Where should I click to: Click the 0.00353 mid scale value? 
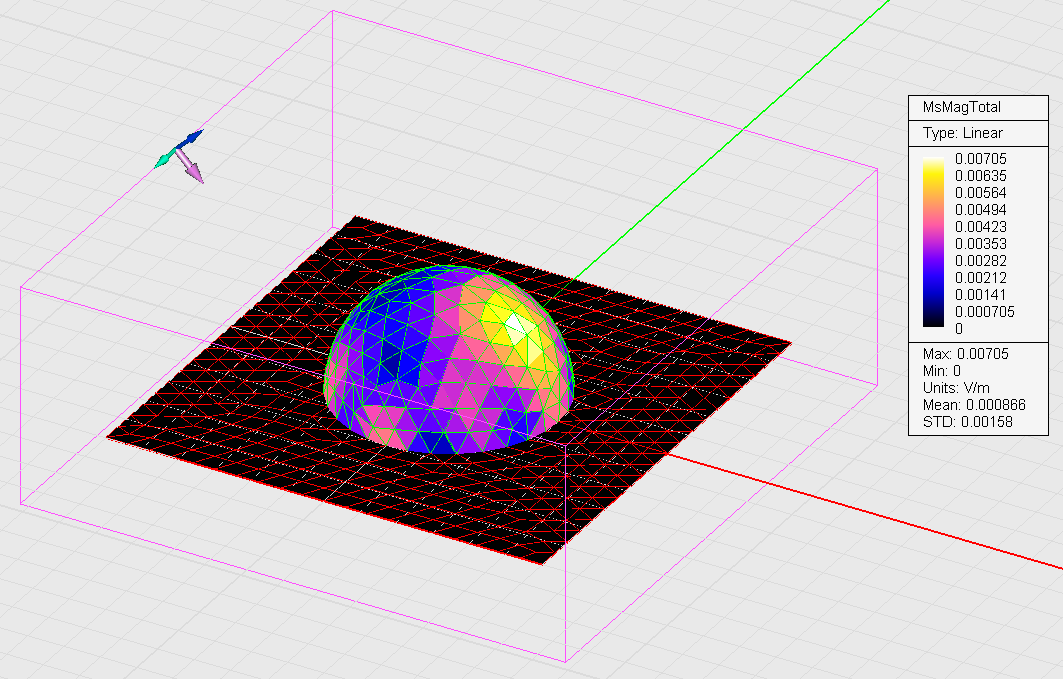coord(980,243)
